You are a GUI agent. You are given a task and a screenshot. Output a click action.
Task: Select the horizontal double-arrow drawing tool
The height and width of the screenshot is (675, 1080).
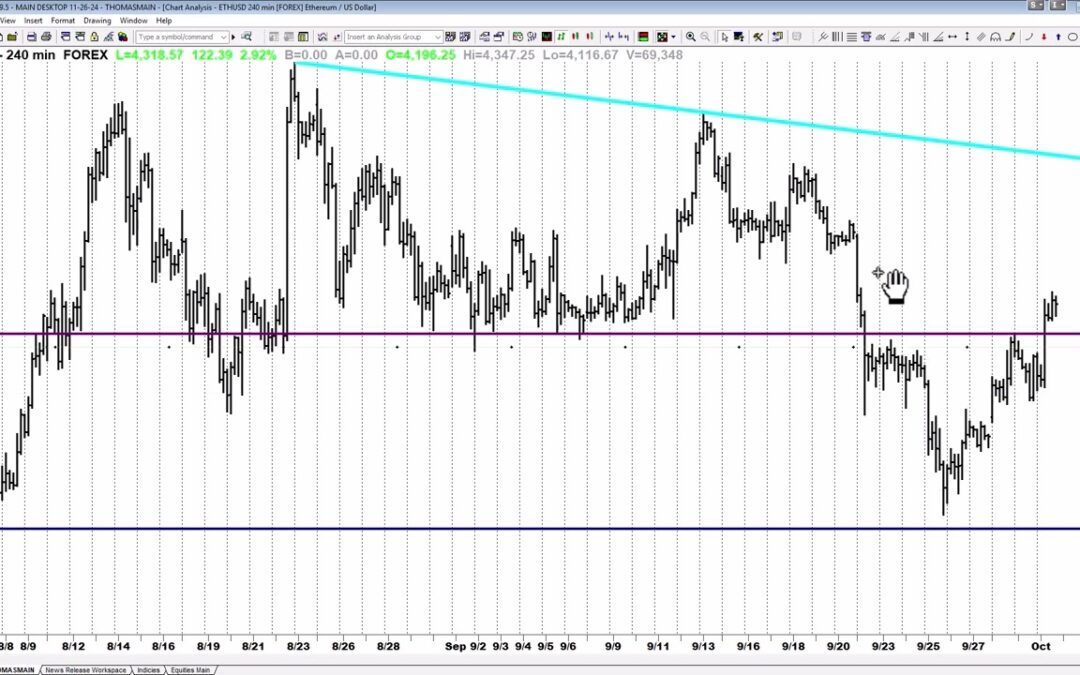coord(952,37)
